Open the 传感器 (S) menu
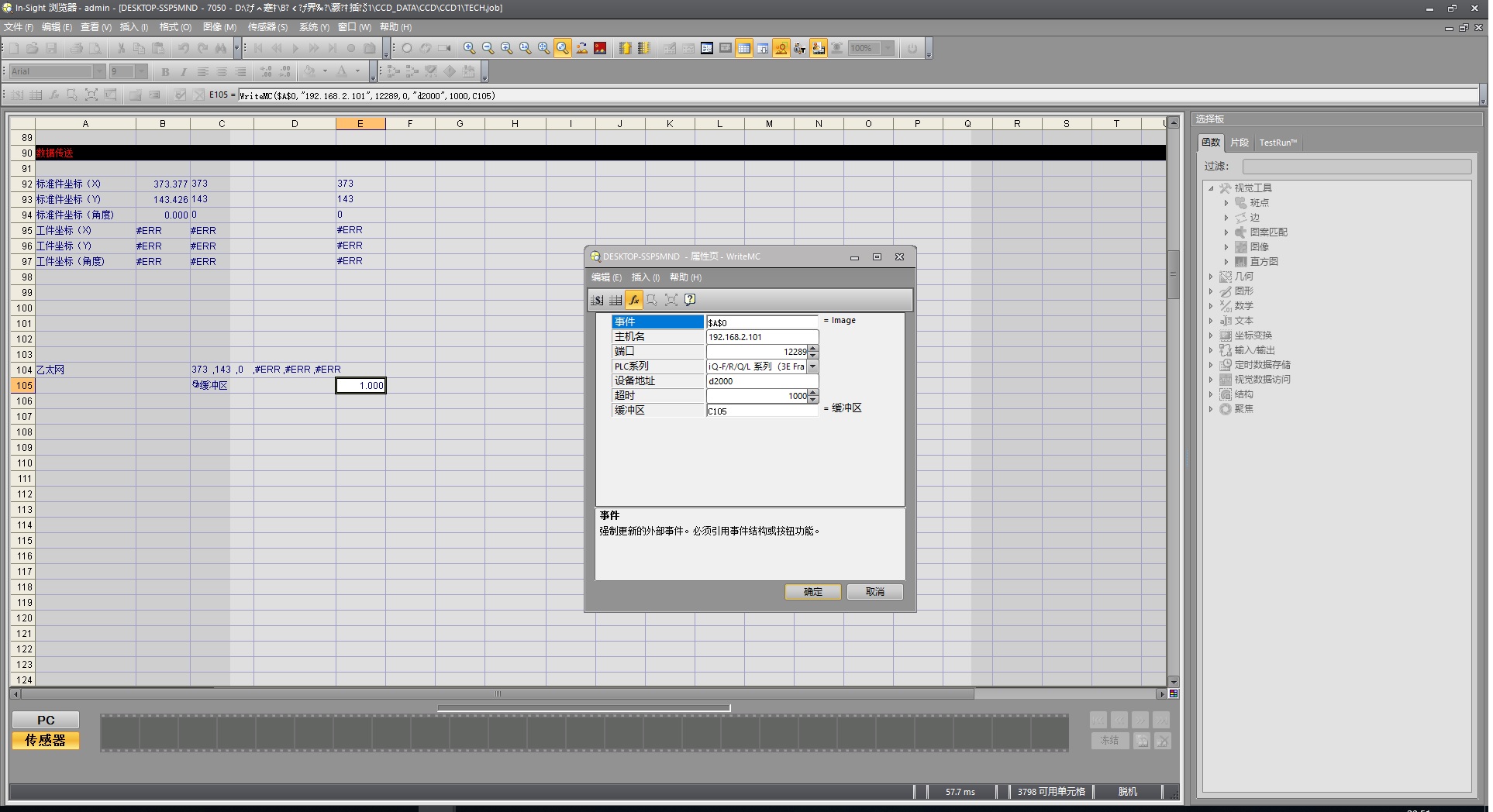 267,27
